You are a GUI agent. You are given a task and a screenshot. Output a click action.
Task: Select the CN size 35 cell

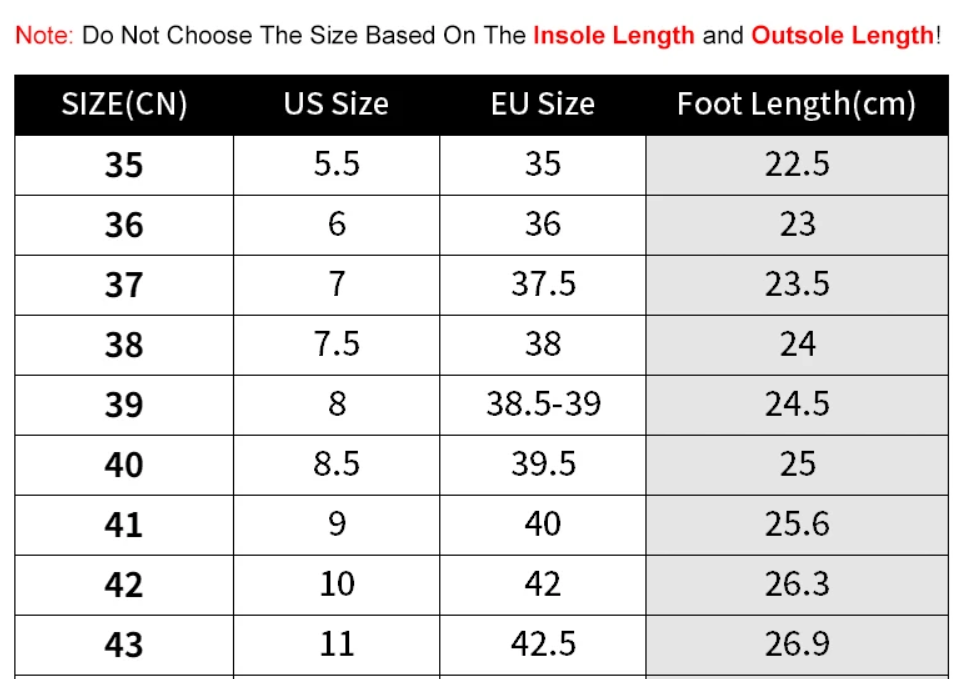124,165
